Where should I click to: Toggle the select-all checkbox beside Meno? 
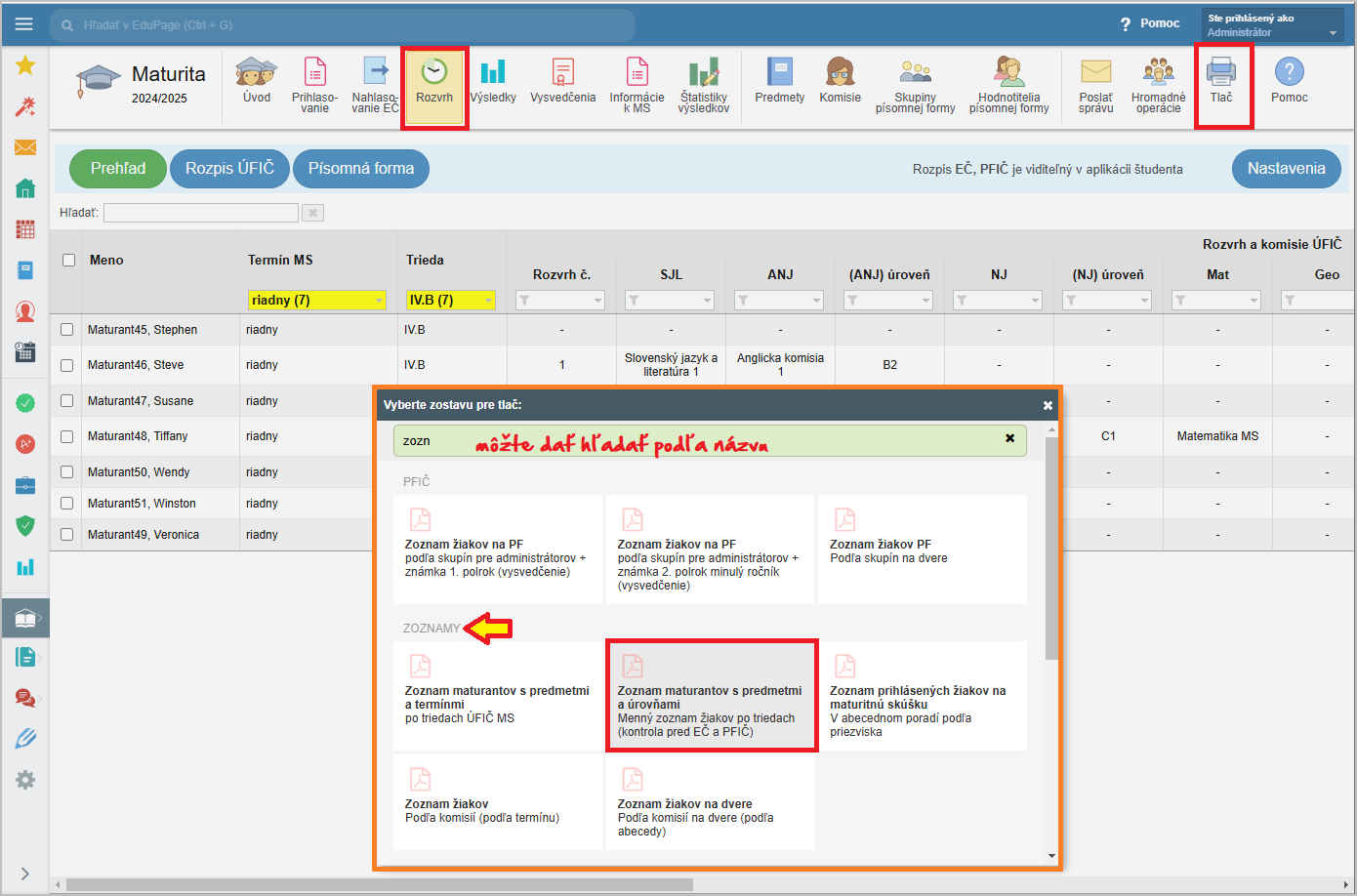point(69,261)
